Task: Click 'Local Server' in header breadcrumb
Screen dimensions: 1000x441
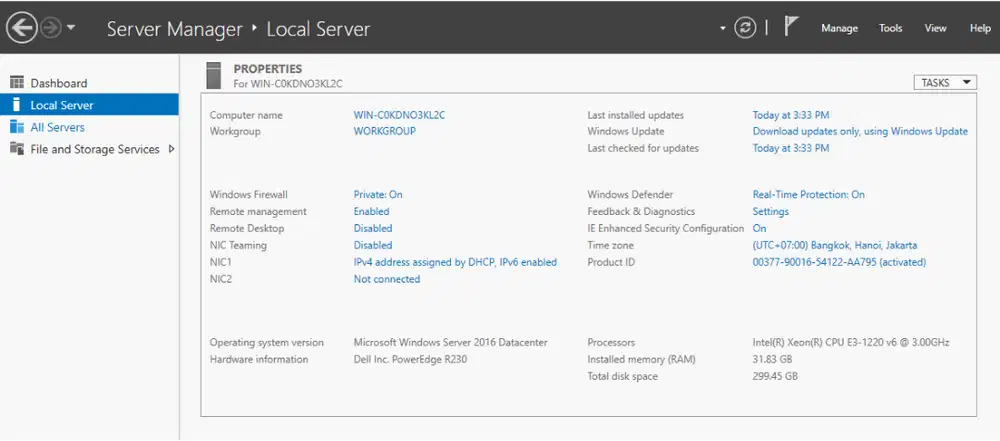Action: 318,29
